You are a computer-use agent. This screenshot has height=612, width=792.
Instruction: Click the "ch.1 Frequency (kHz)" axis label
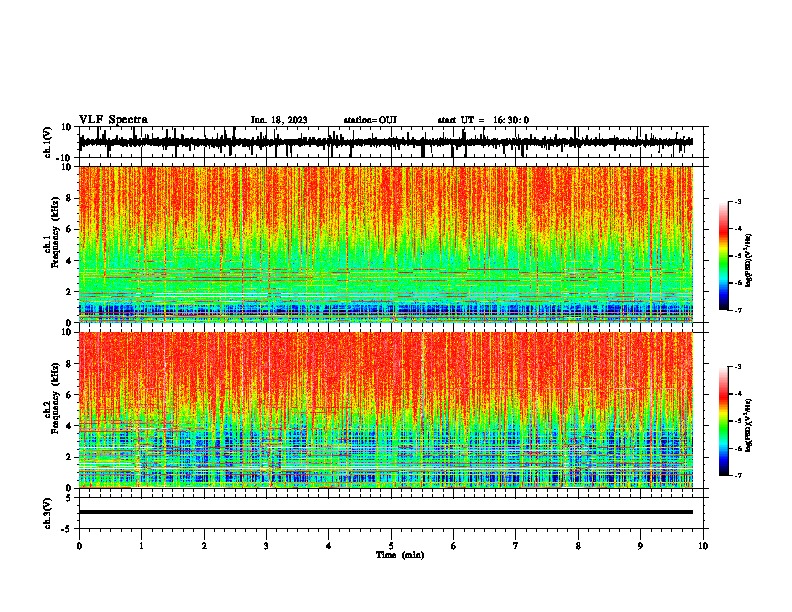click(x=52, y=232)
